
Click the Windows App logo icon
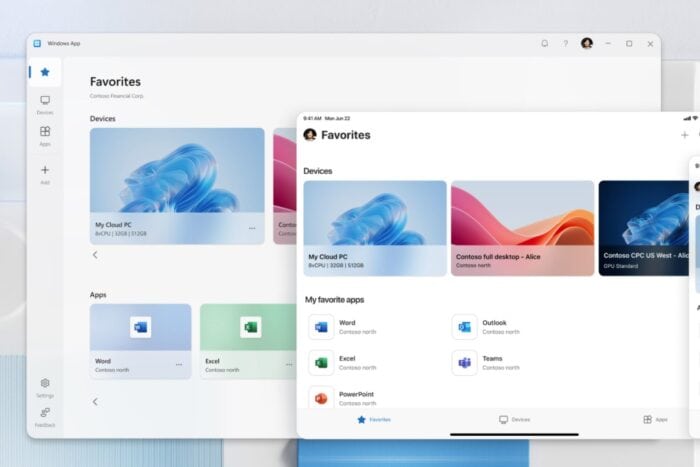[38, 43]
